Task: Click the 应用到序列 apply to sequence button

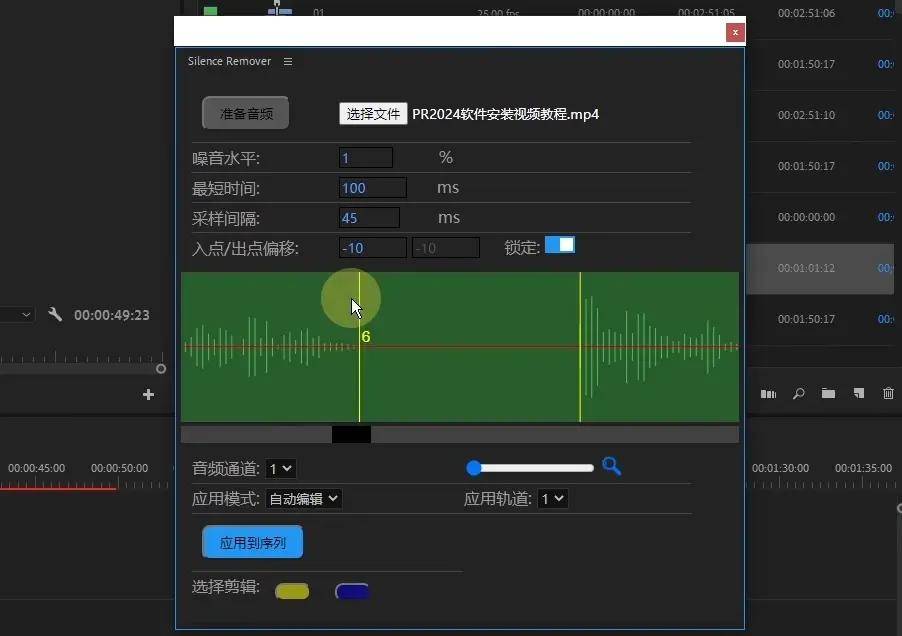Action: click(x=253, y=542)
